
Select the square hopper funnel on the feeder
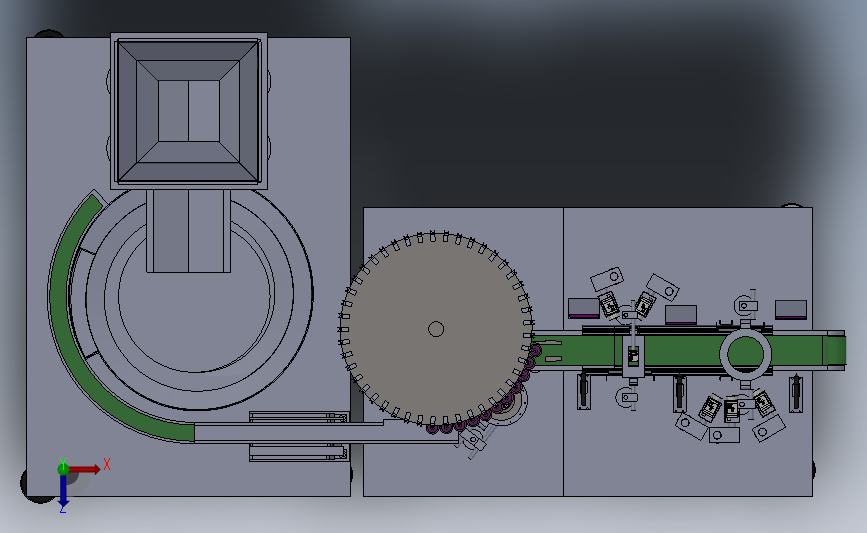(x=189, y=111)
